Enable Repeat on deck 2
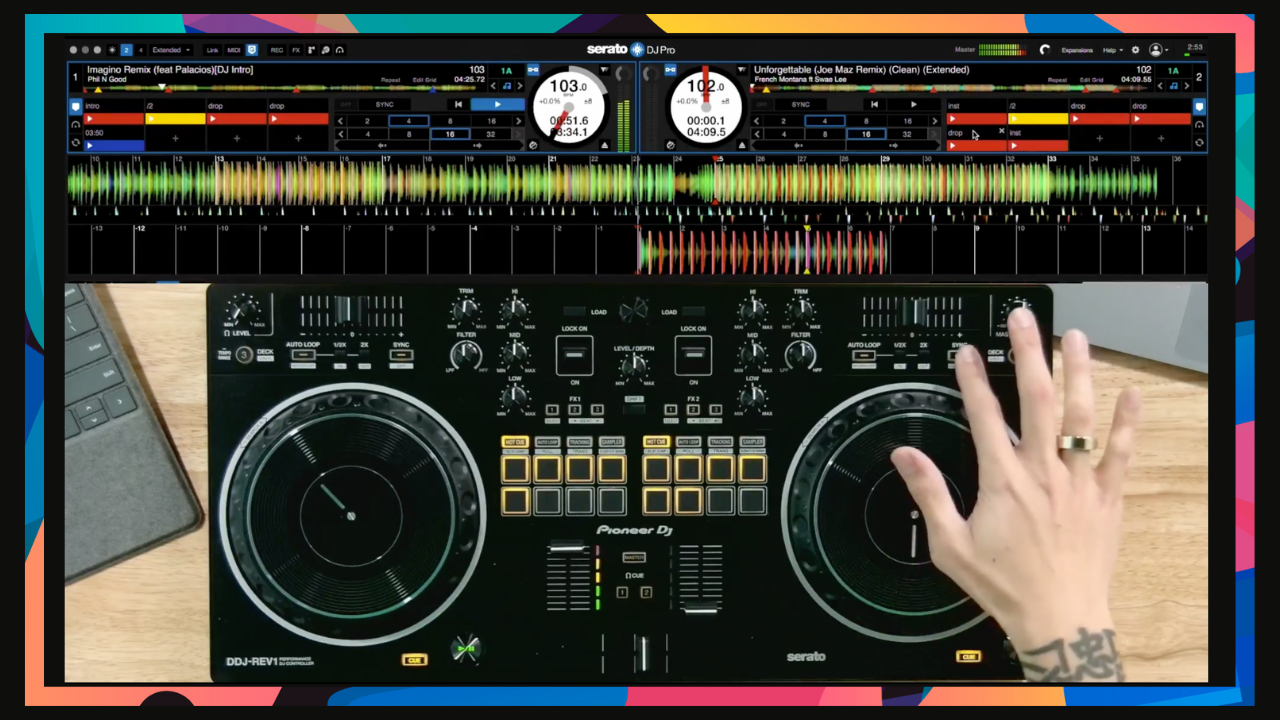Screen dimensions: 1280x720 point(1057,80)
